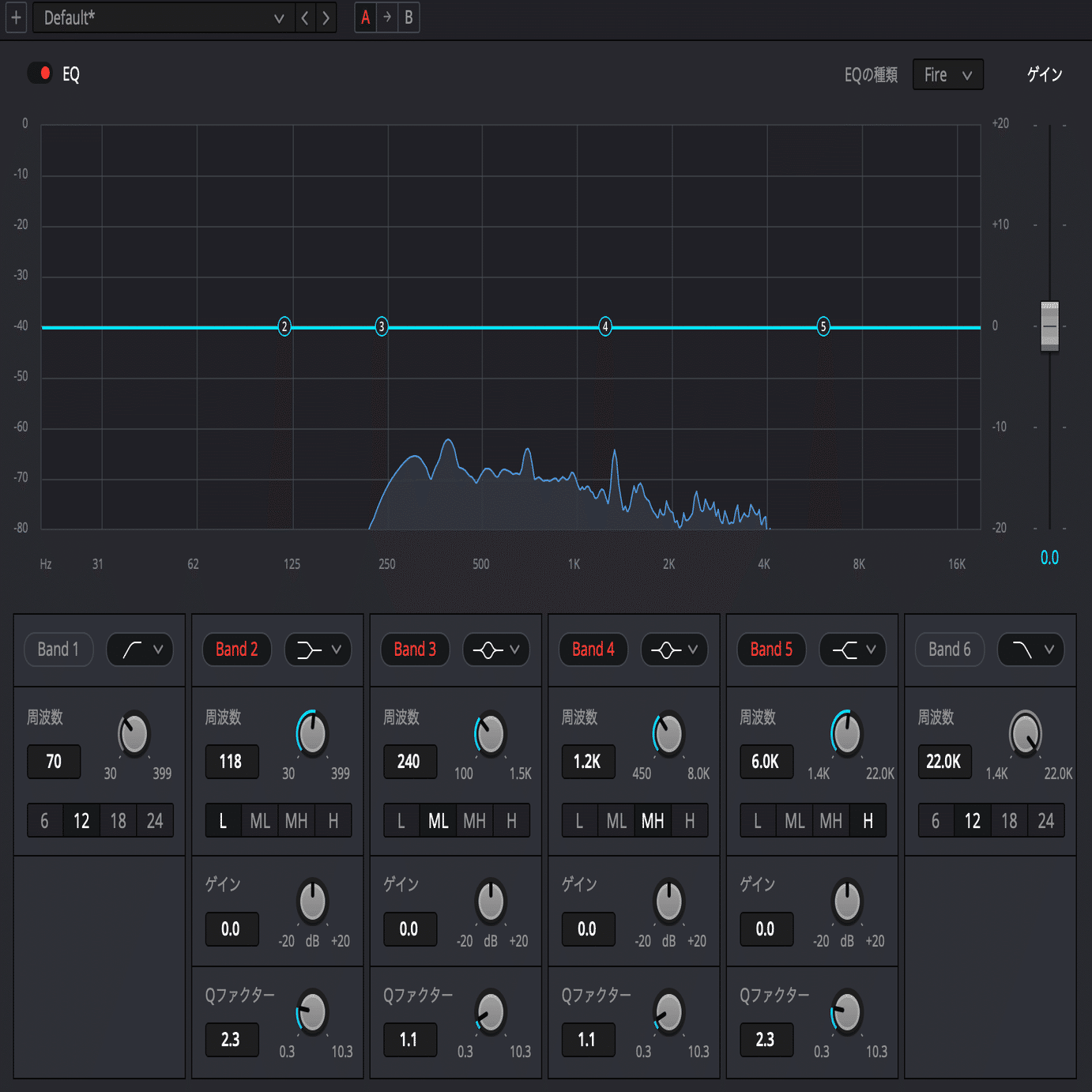Click the Band 3 Q factor knob
The width and height of the screenshot is (1092, 1092).
491,1012
